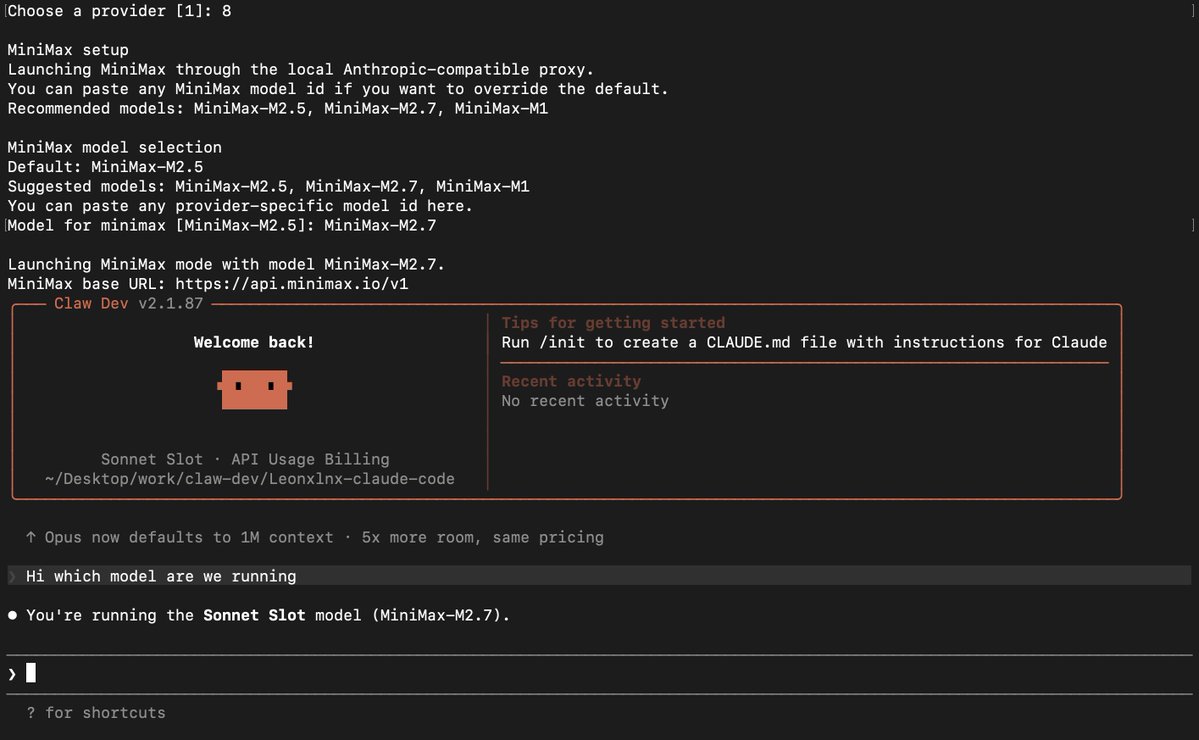Viewport: 1199px width, 740px height.
Task: Click the prompt chevron before the cursor
Action: point(12,674)
